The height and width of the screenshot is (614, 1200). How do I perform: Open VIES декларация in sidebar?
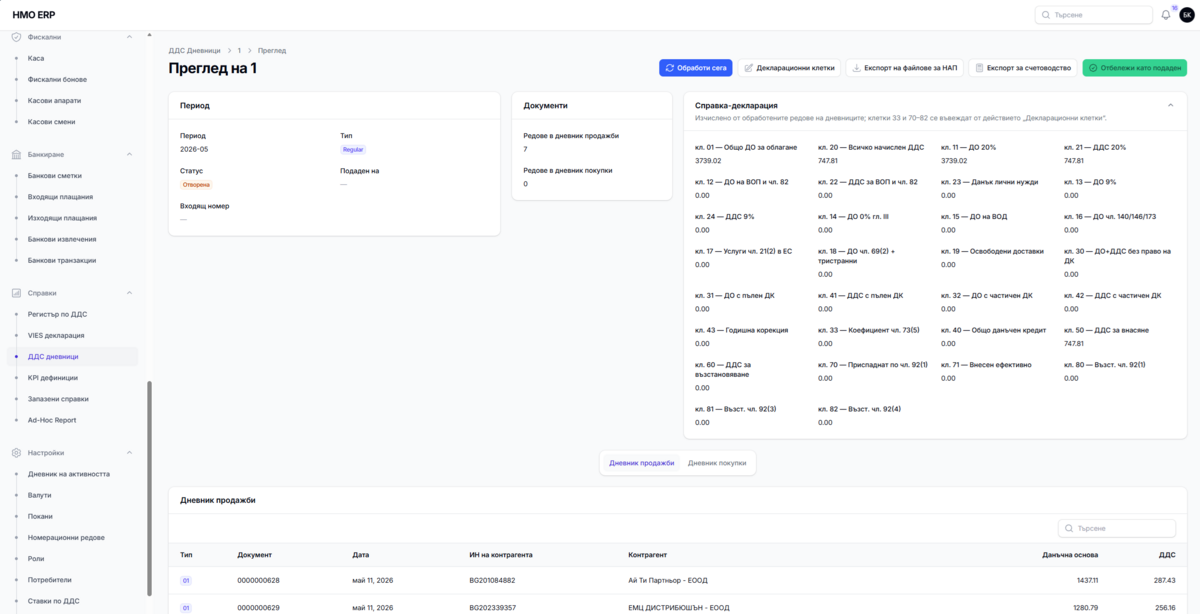(73, 335)
